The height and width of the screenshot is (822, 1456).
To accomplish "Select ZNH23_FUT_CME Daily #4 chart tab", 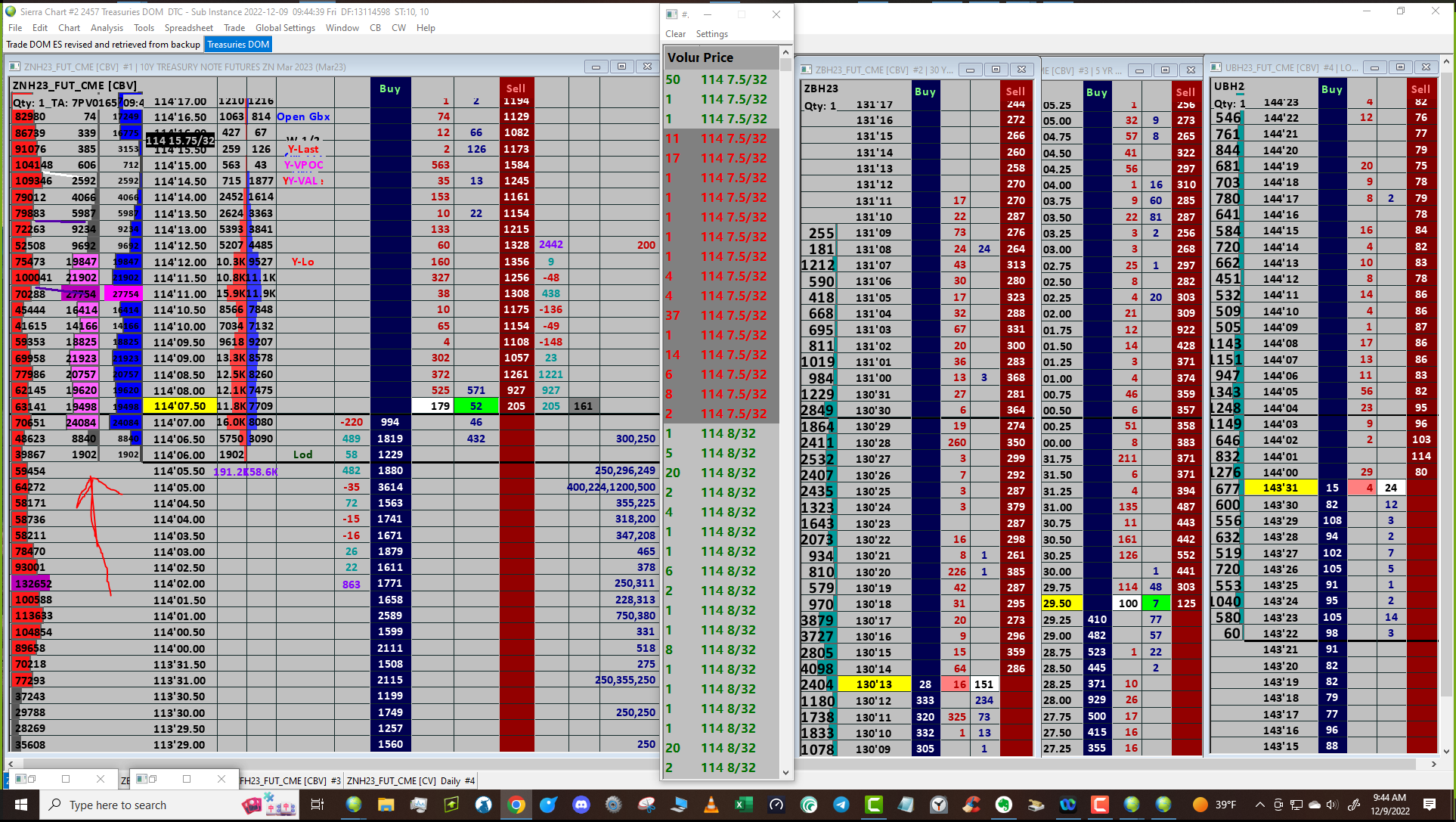I will click(x=410, y=780).
